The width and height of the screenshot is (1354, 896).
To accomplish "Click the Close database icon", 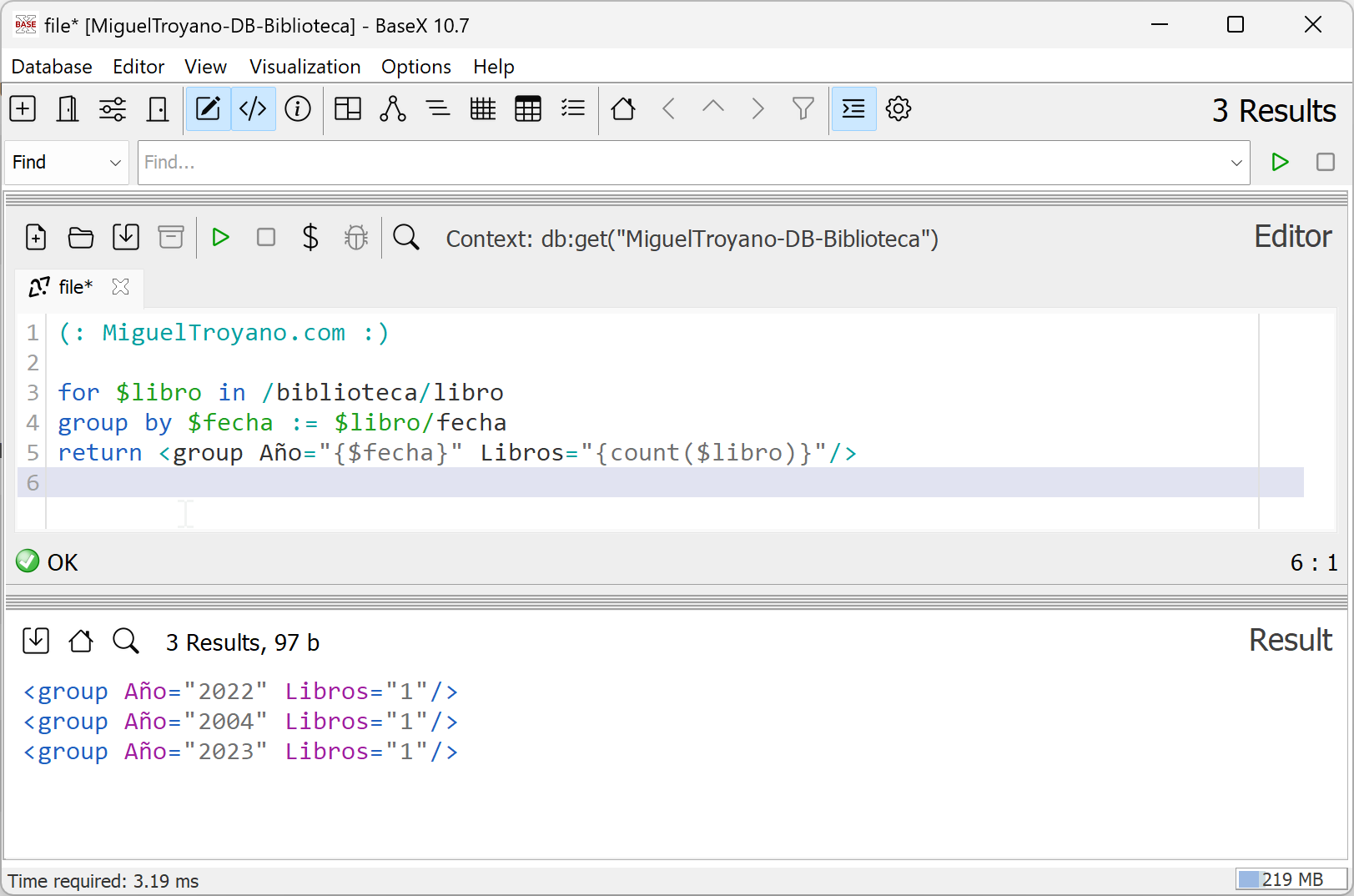I will (x=158, y=108).
